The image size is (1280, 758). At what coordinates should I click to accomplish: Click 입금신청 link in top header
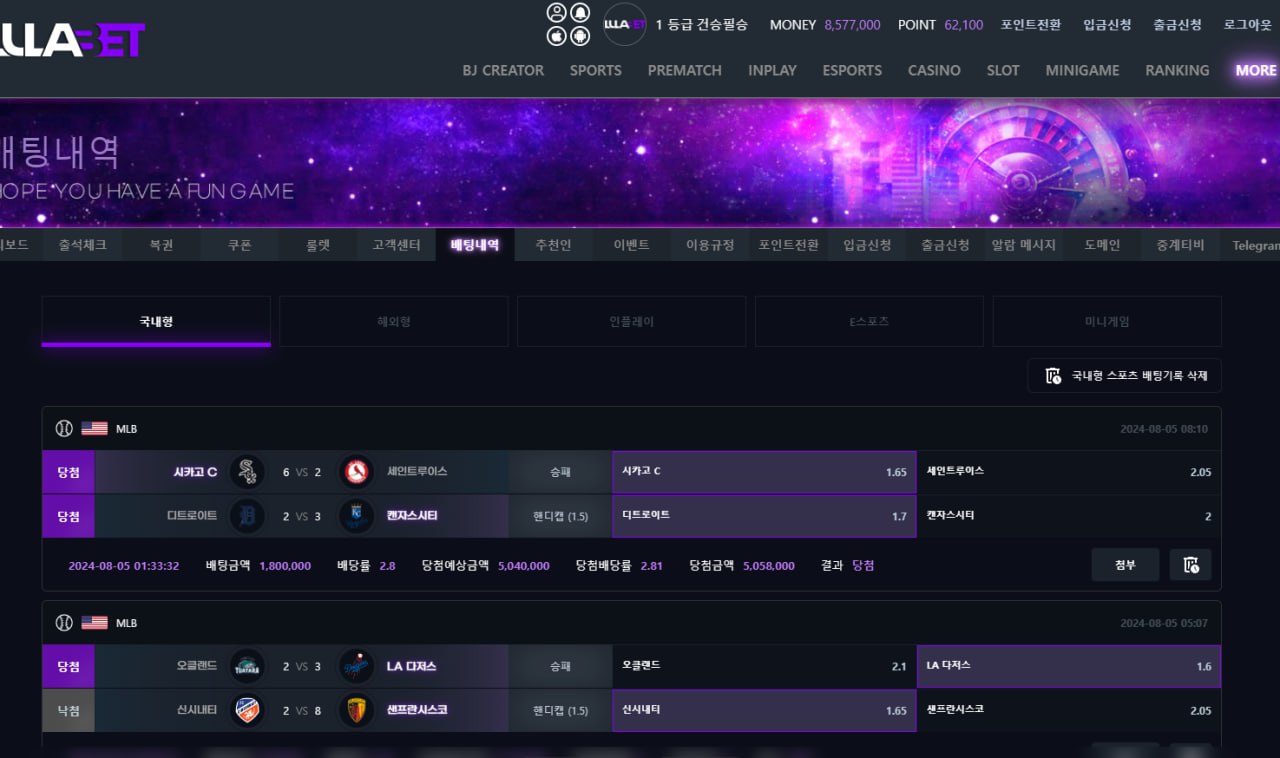click(x=1107, y=25)
